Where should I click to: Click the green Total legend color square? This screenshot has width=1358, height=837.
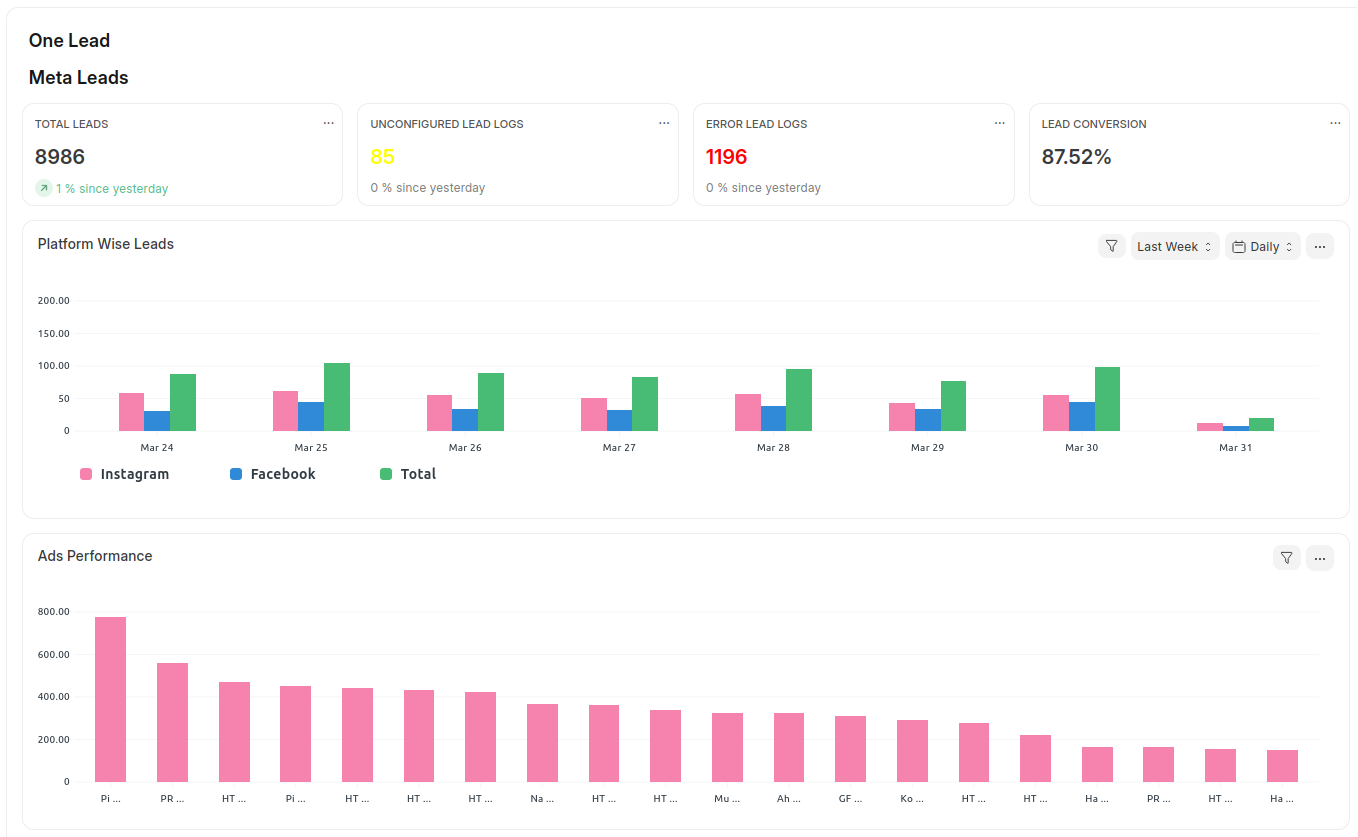point(386,474)
